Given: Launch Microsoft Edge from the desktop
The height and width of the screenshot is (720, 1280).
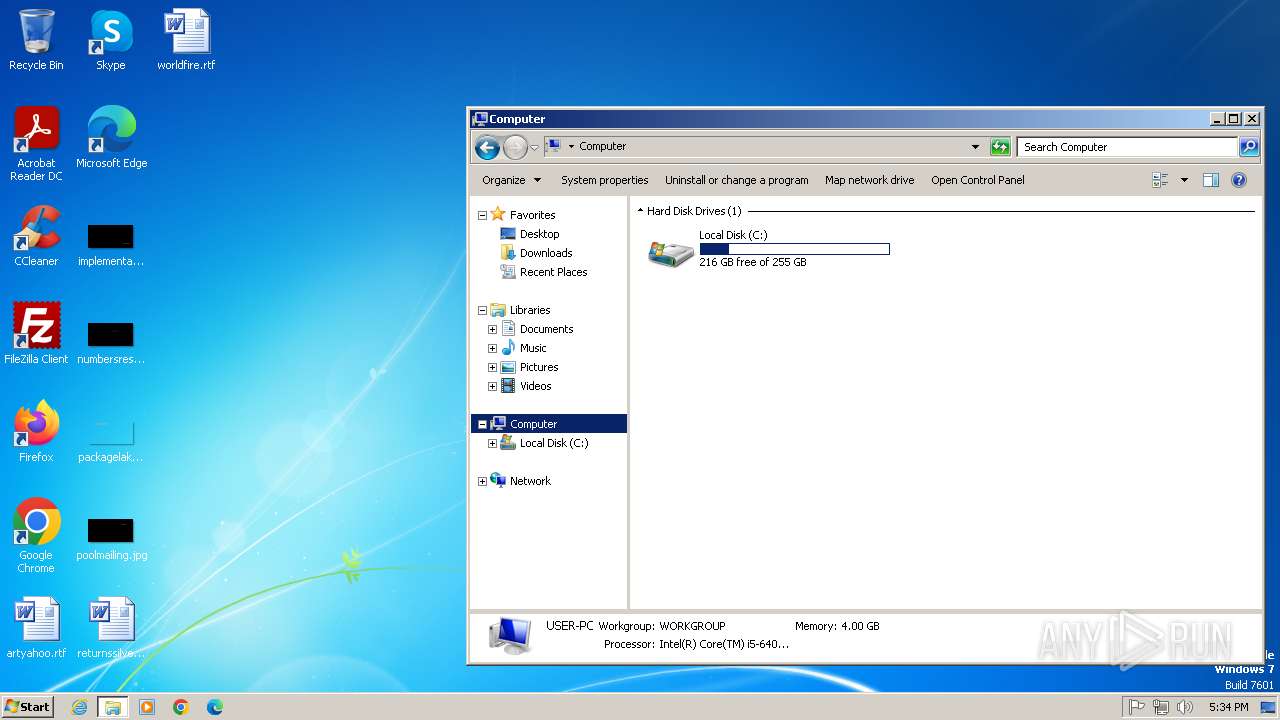Looking at the screenshot, I should coord(111,137).
